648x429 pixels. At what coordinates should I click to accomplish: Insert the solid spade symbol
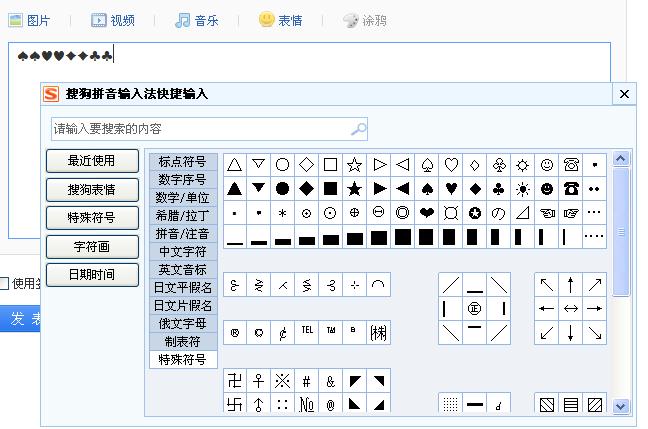[427, 189]
